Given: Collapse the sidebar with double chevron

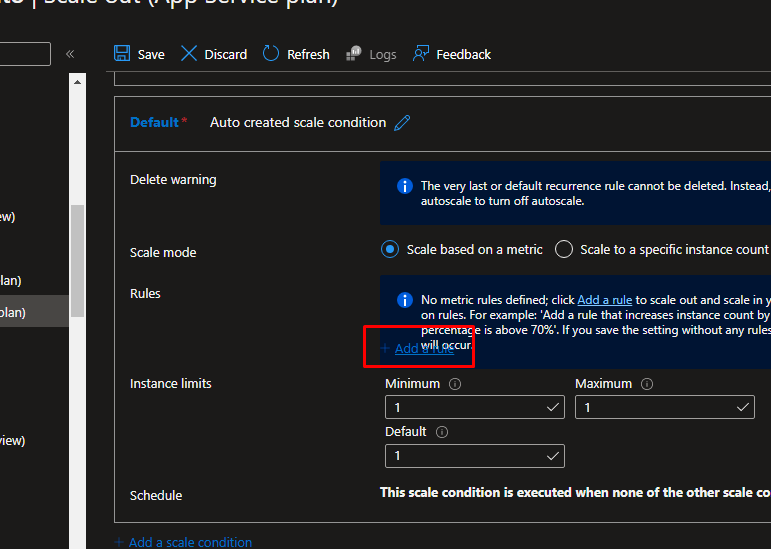Looking at the screenshot, I should pyautogui.click(x=70, y=54).
